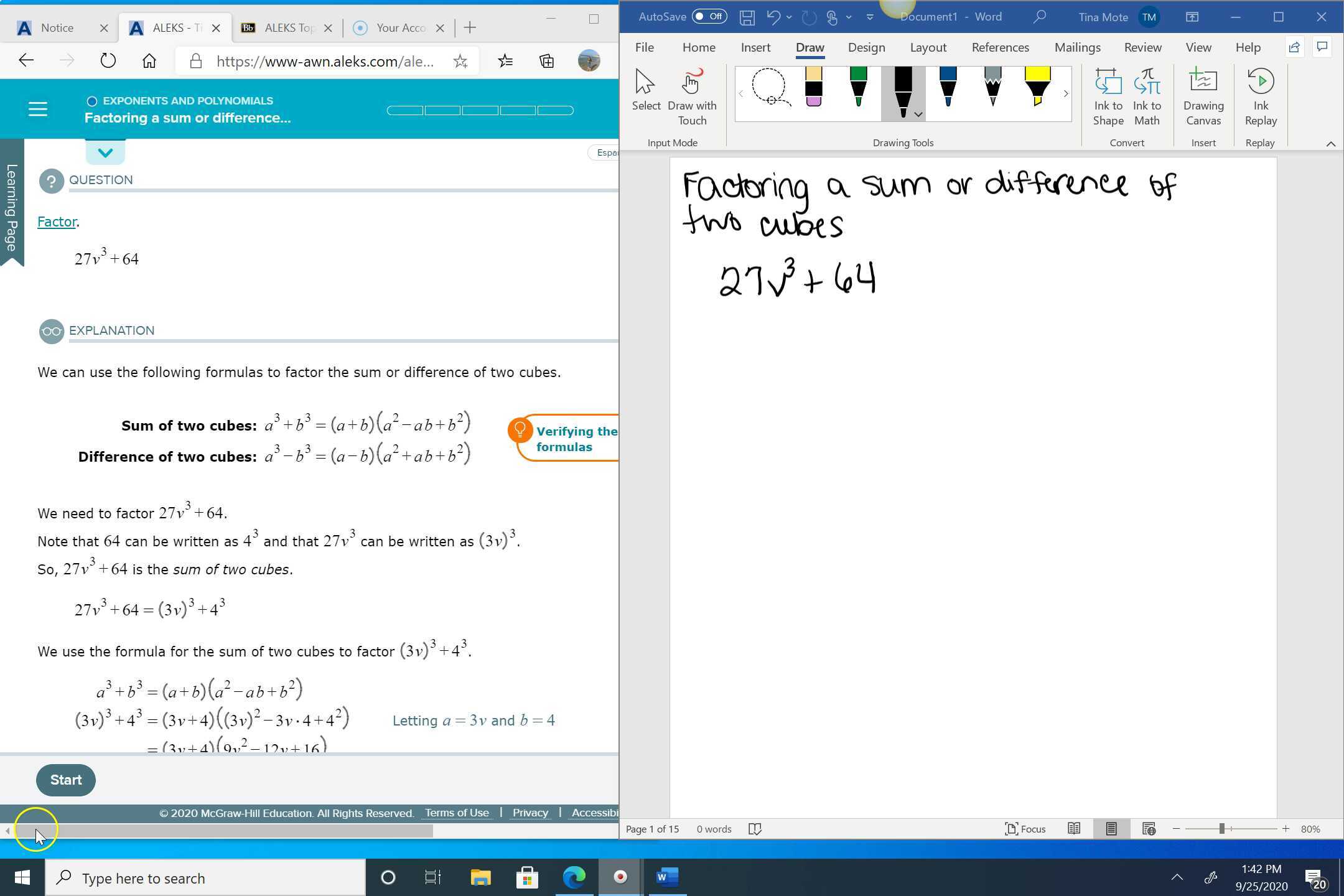
Task: Open Verifying the formulas hint
Action: (563, 439)
